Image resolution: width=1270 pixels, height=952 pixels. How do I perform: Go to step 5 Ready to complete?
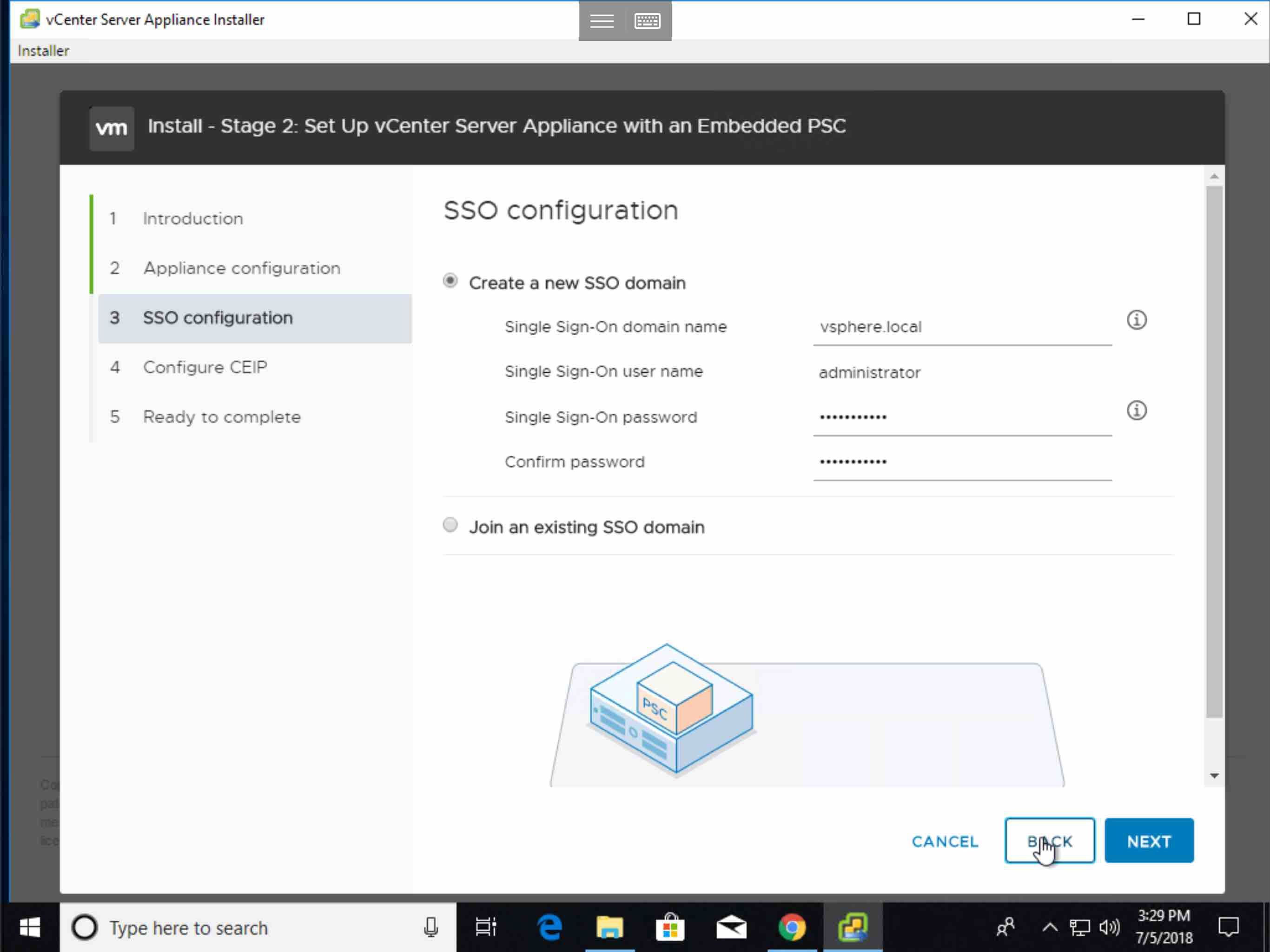(254, 417)
